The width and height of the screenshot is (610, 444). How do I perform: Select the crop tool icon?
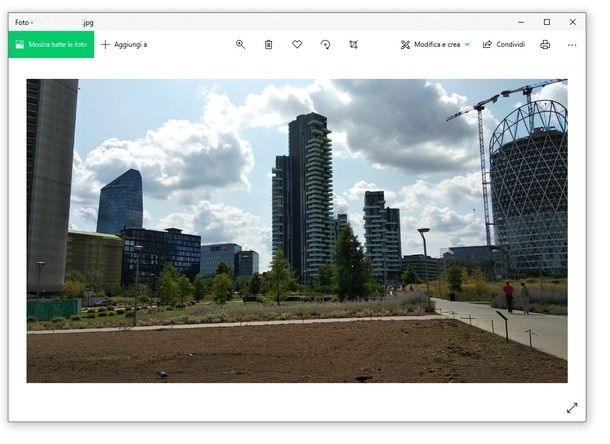[354, 45]
